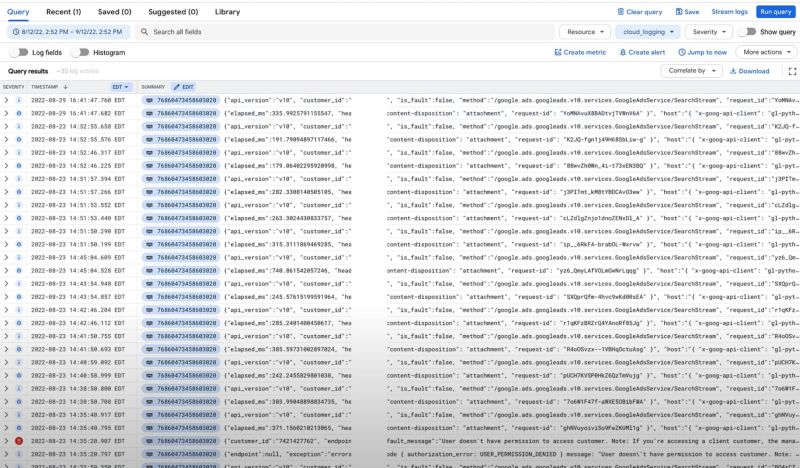The width and height of the screenshot is (800, 468).
Task: Click info severity icon at 14:51:53.552
Action: (19, 205)
